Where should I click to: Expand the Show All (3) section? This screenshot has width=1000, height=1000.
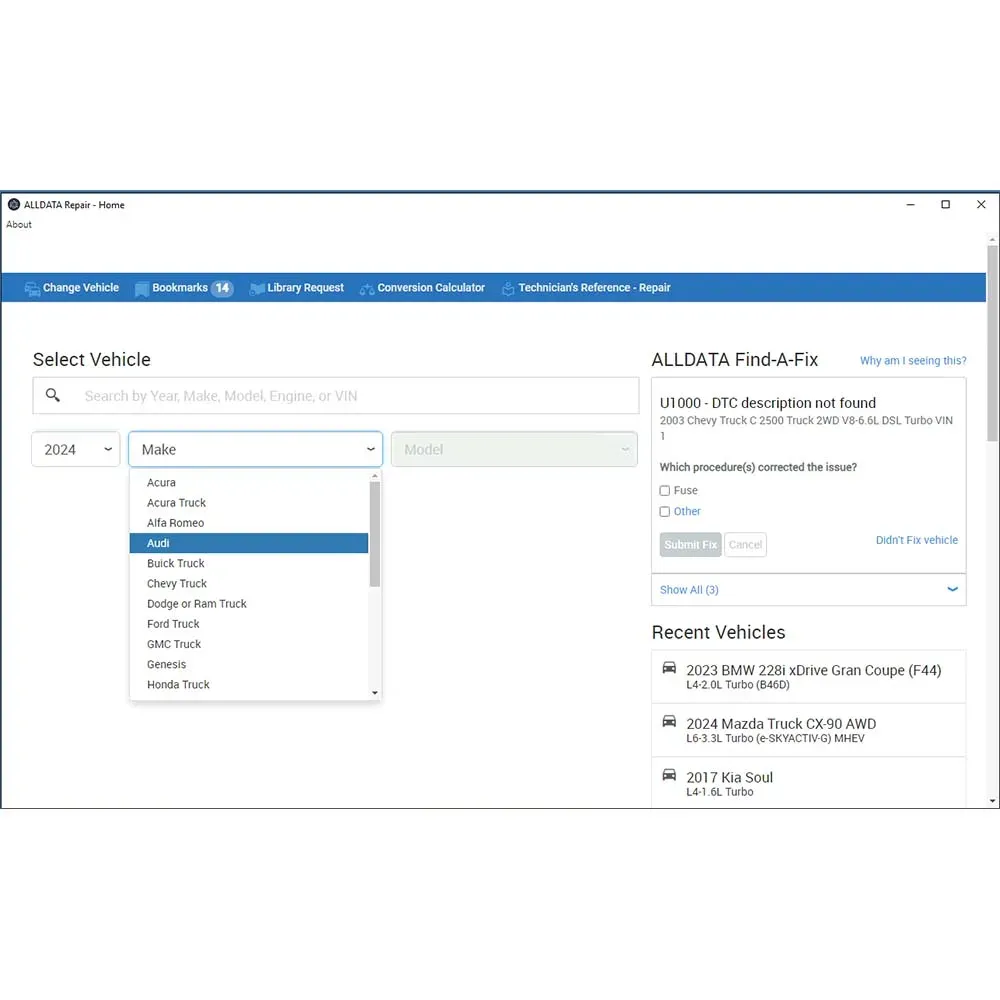pos(952,590)
